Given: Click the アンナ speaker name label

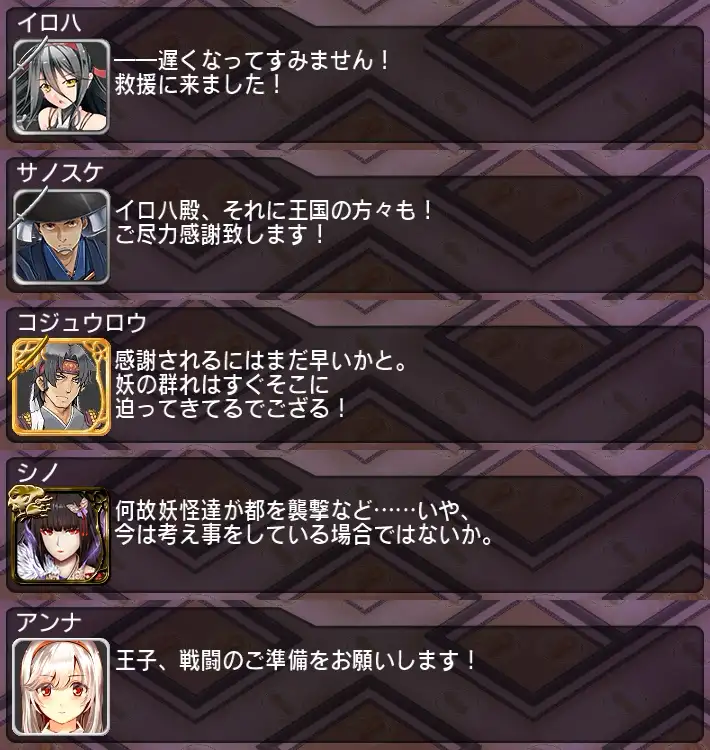Looking at the screenshot, I should (x=49, y=622).
